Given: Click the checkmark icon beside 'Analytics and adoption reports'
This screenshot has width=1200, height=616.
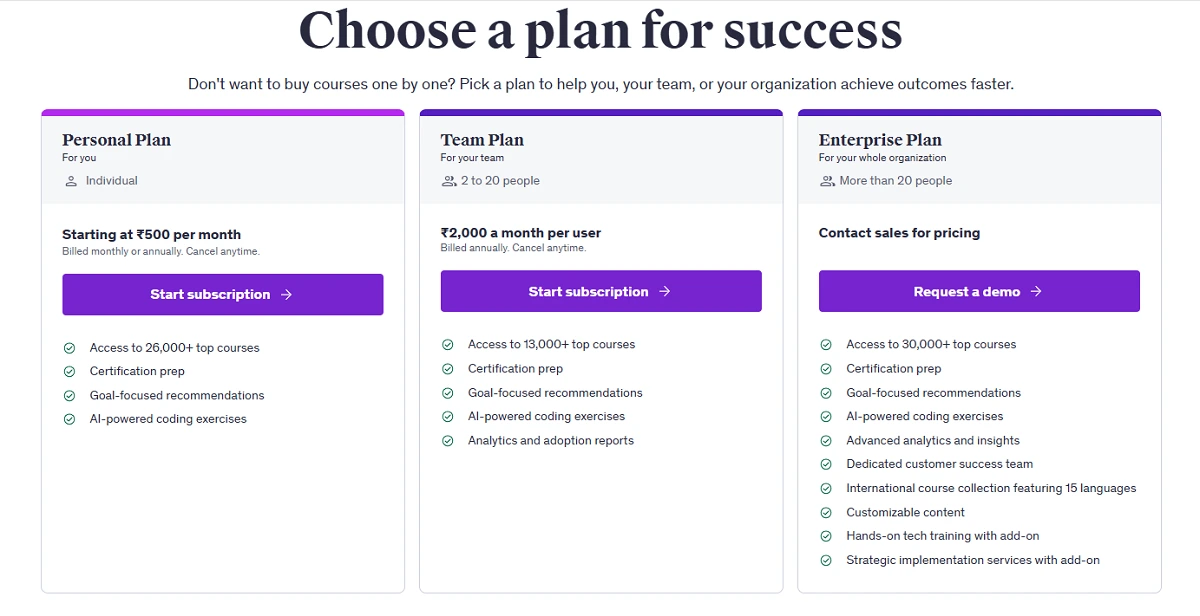Looking at the screenshot, I should pos(448,441).
